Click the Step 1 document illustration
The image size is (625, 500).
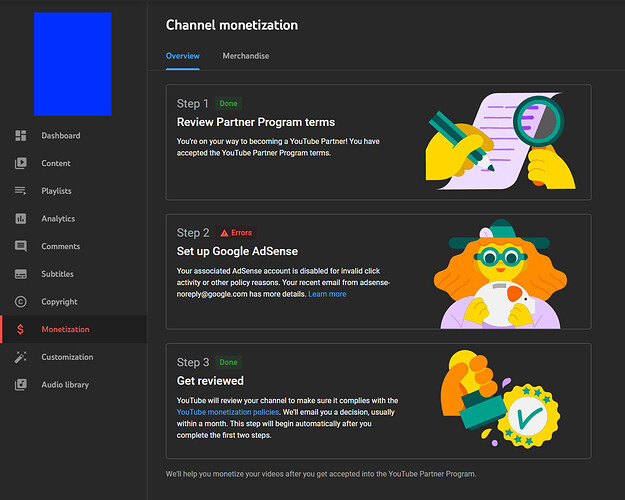[501, 141]
